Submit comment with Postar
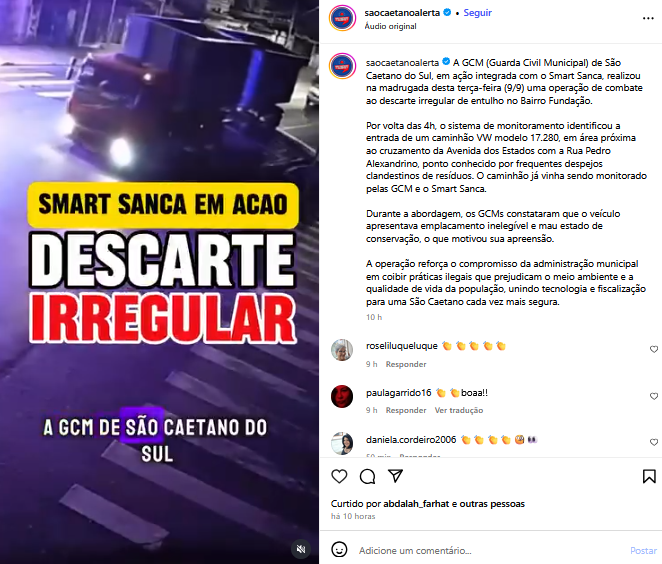The width and height of the screenshot is (662, 564). pyautogui.click(x=643, y=550)
